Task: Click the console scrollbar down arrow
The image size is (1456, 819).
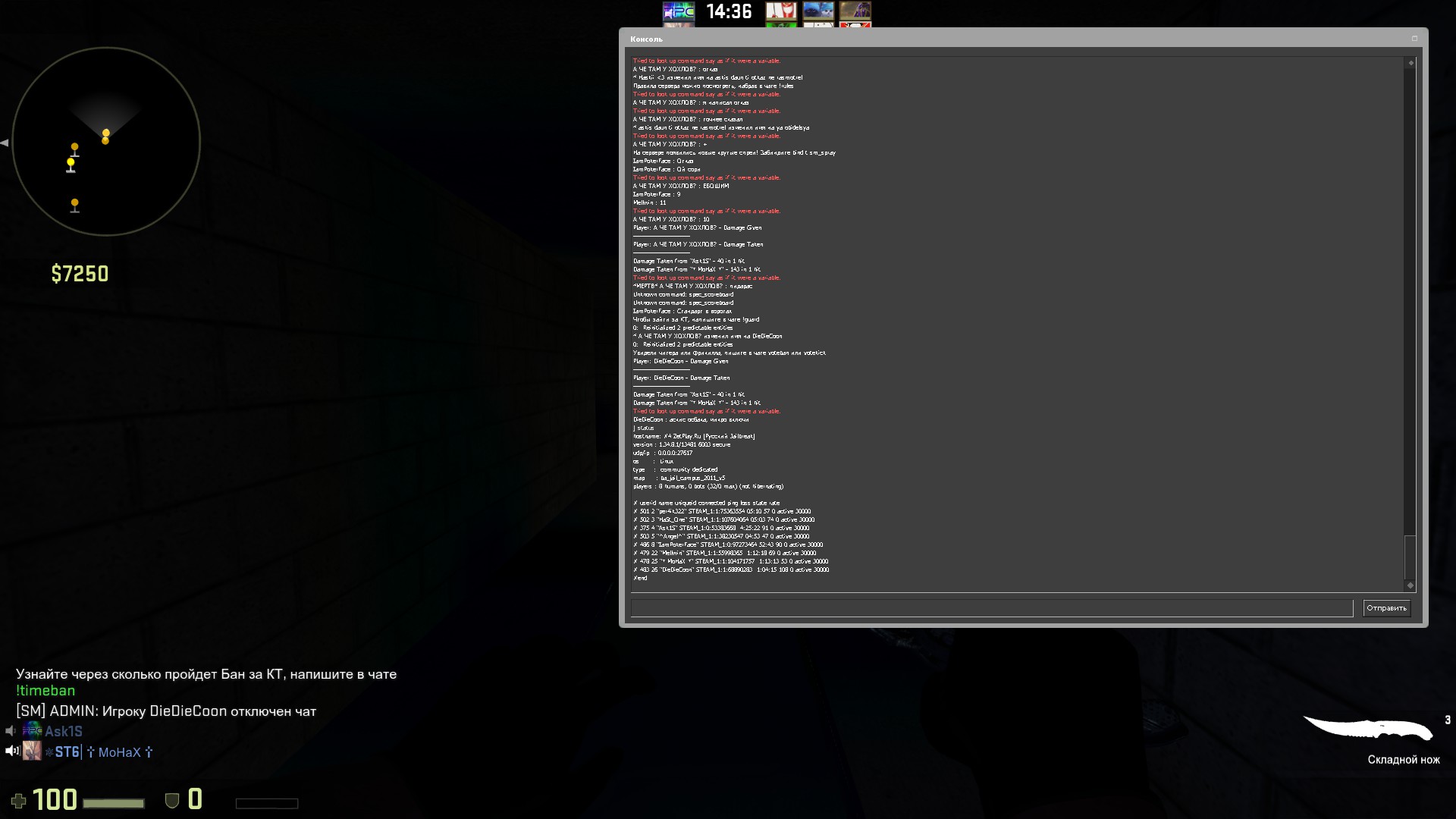Action: point(1410,585)
